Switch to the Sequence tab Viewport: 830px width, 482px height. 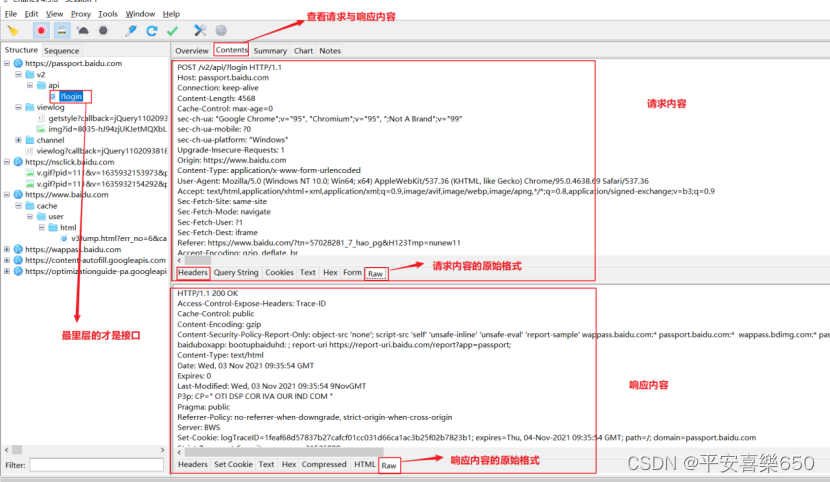[61, 51]
